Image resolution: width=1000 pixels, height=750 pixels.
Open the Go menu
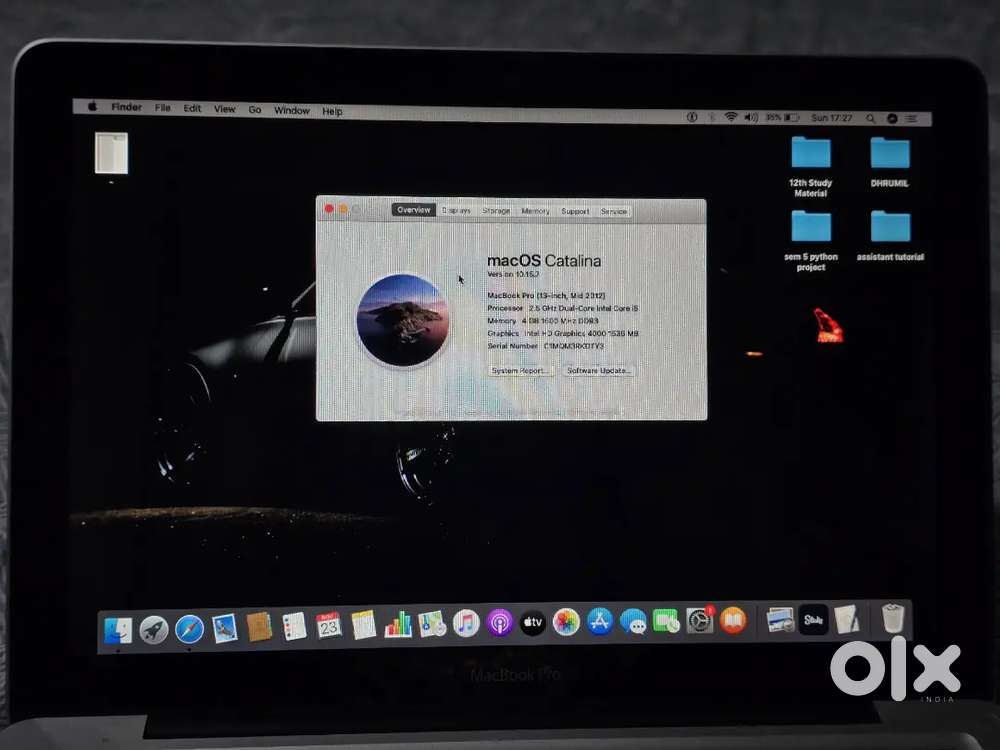point(255,110)
